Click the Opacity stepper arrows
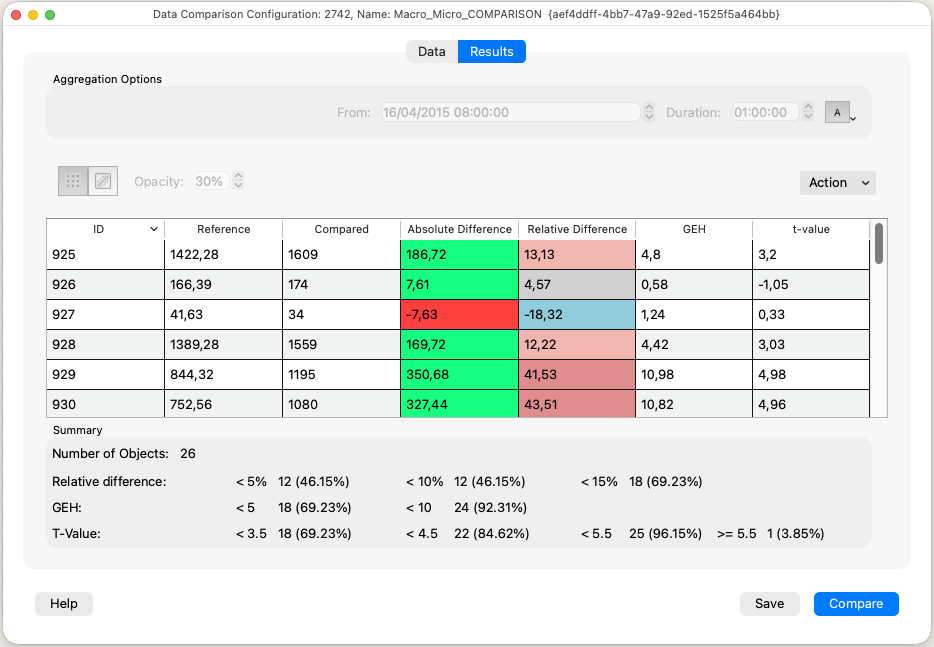Viewport: 934px width, 647px height. 238,181
